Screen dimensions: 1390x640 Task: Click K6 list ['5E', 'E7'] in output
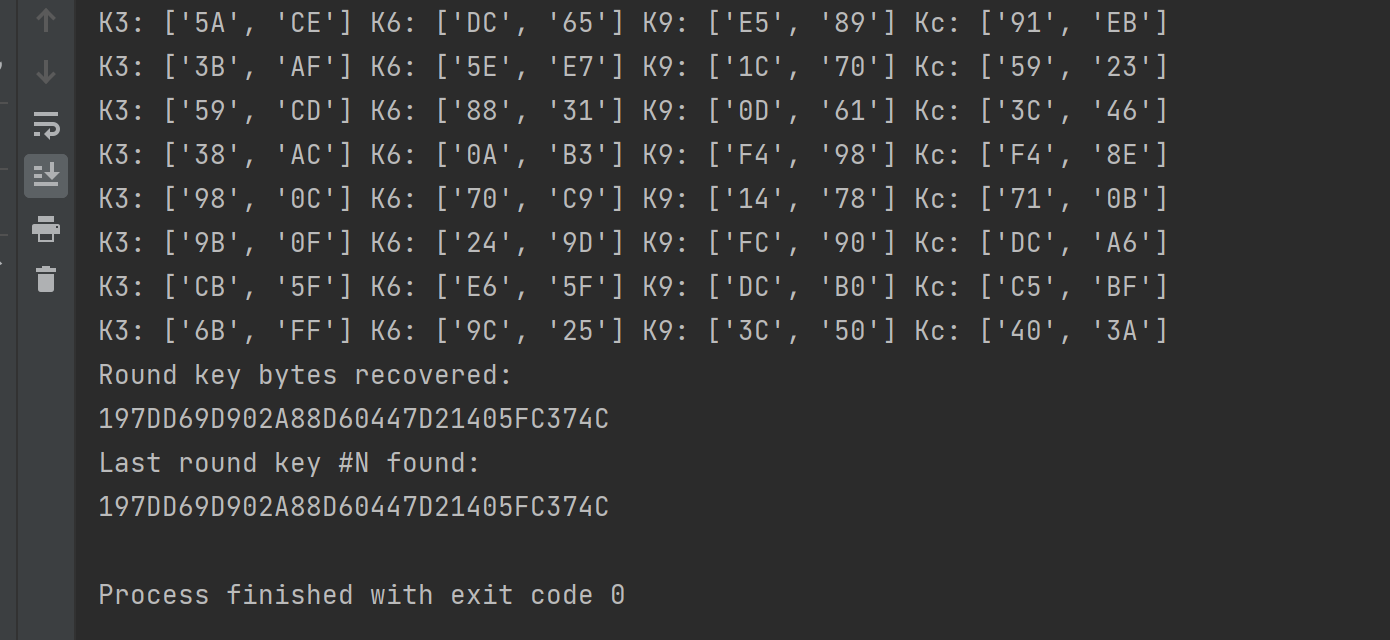(x=529, y=67)
